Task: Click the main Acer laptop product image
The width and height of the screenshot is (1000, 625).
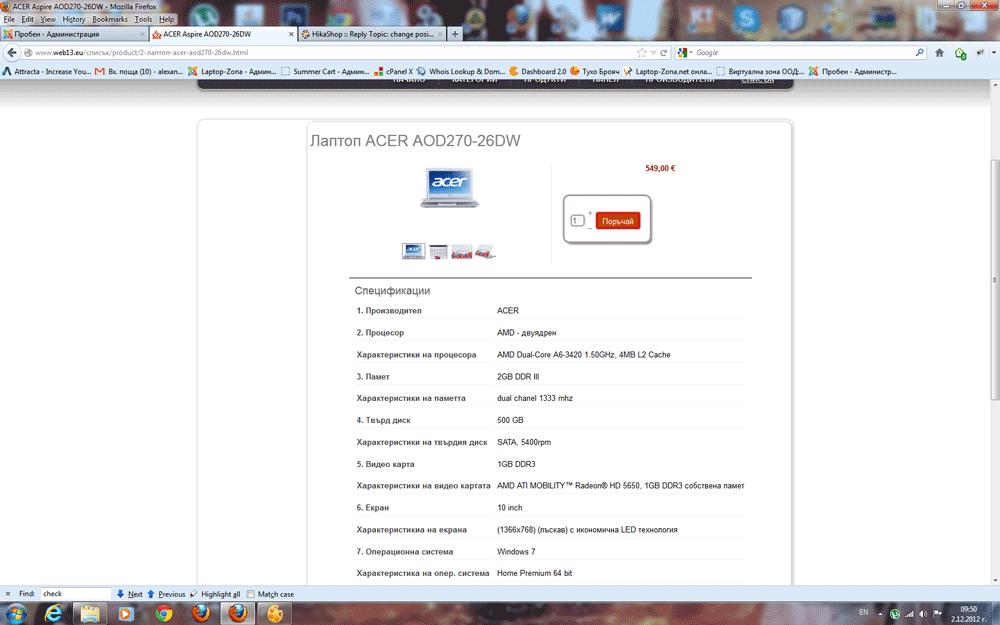Action: (x=449, y=188)
